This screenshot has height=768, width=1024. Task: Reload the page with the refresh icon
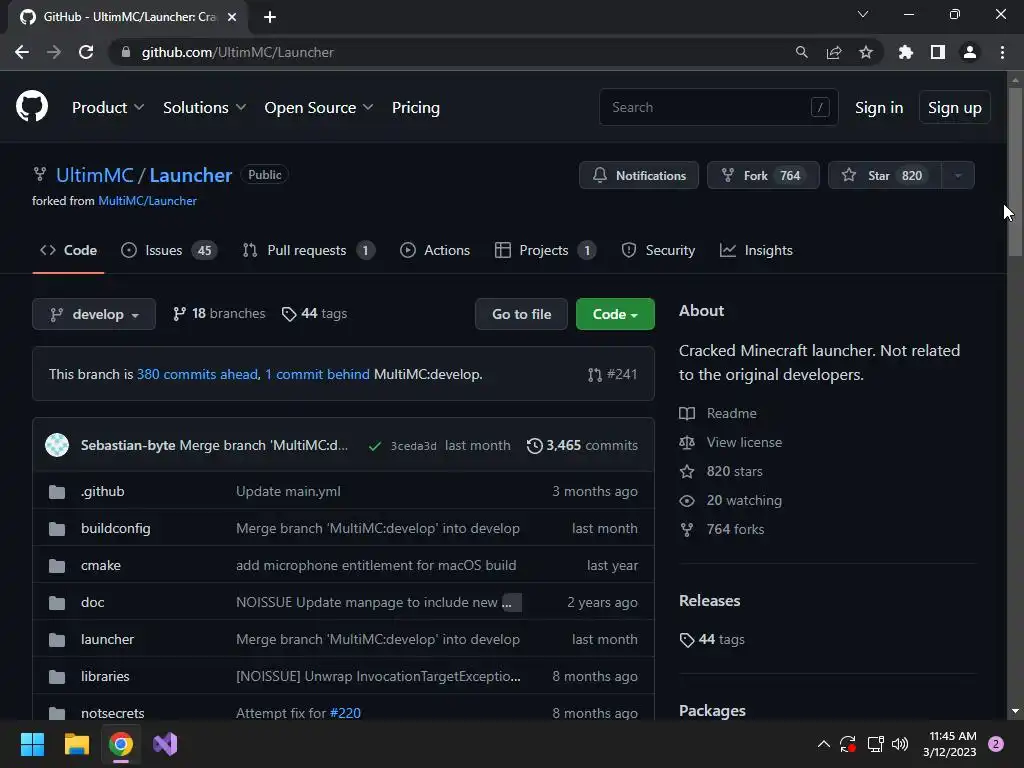click(86, 52)
